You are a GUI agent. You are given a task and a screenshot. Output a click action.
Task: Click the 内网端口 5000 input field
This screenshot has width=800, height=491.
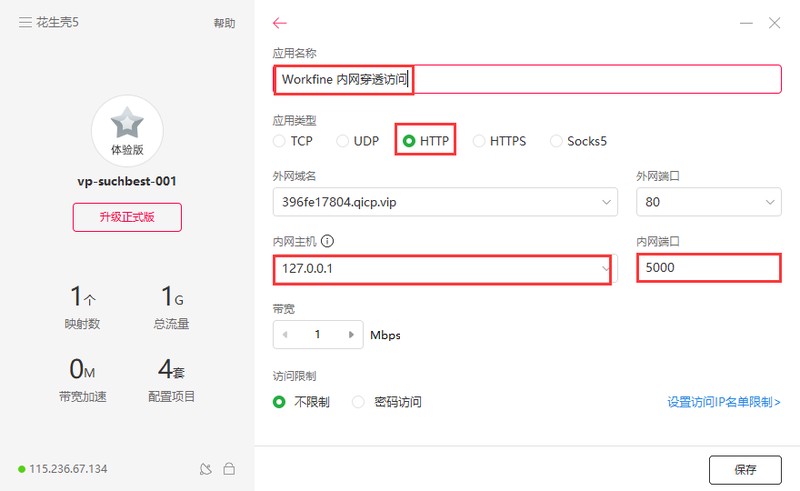tap(709, 268)
